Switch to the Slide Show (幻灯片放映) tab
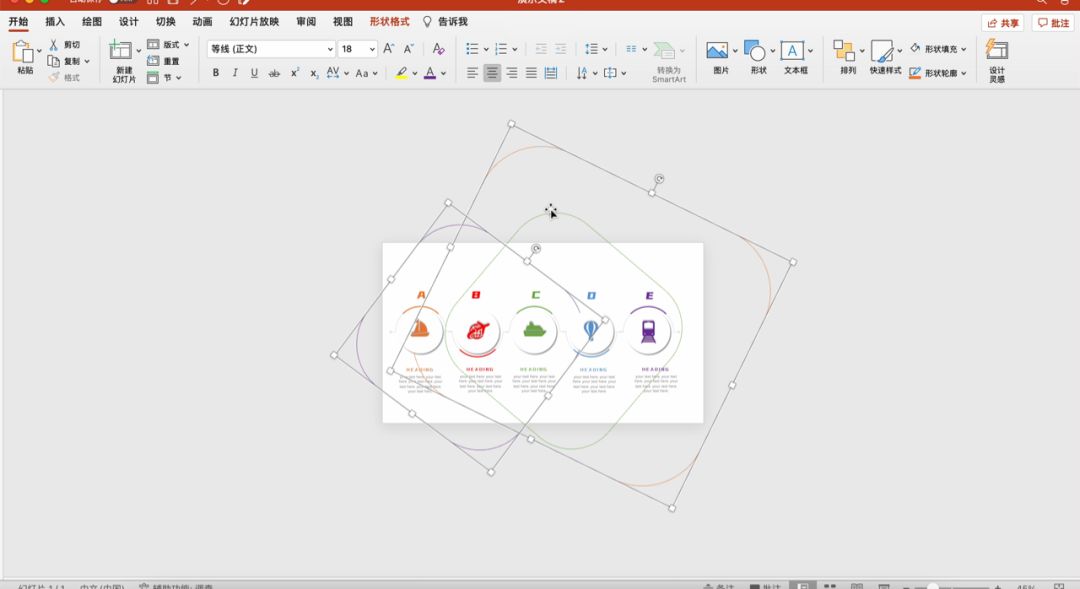This screenshot has height=589, width=1080. click(254, 21)
